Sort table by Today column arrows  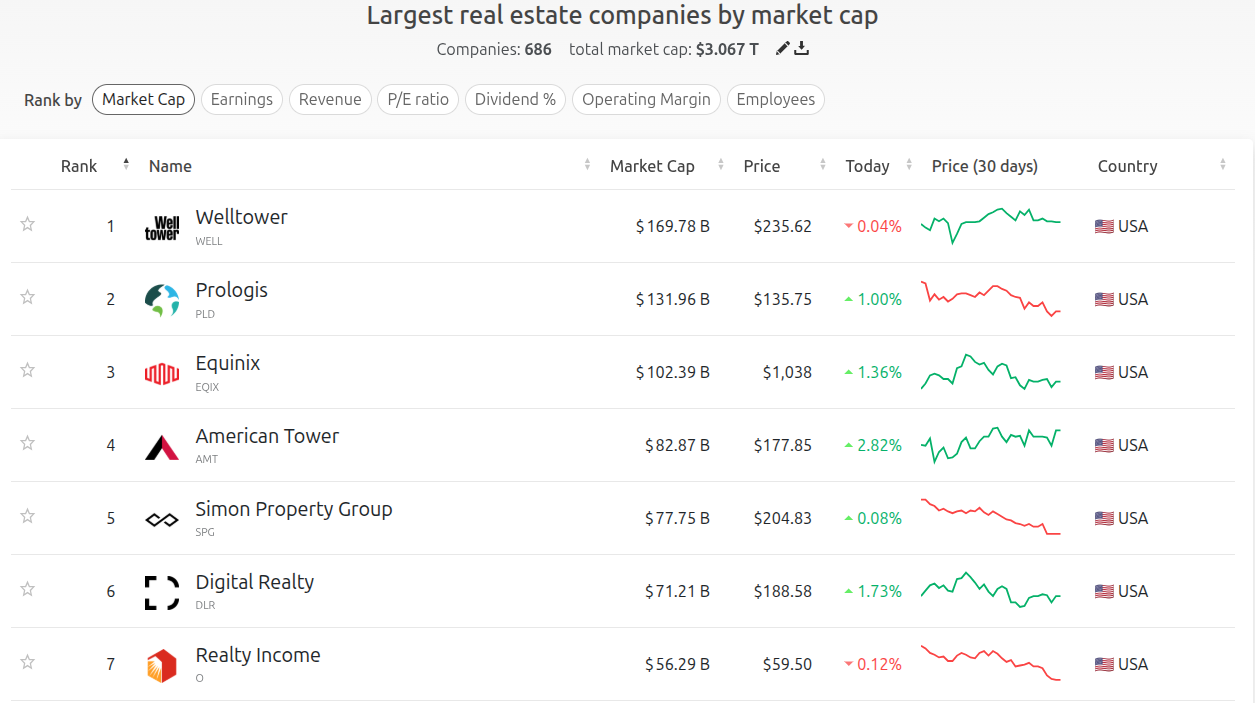click(909, 165)
